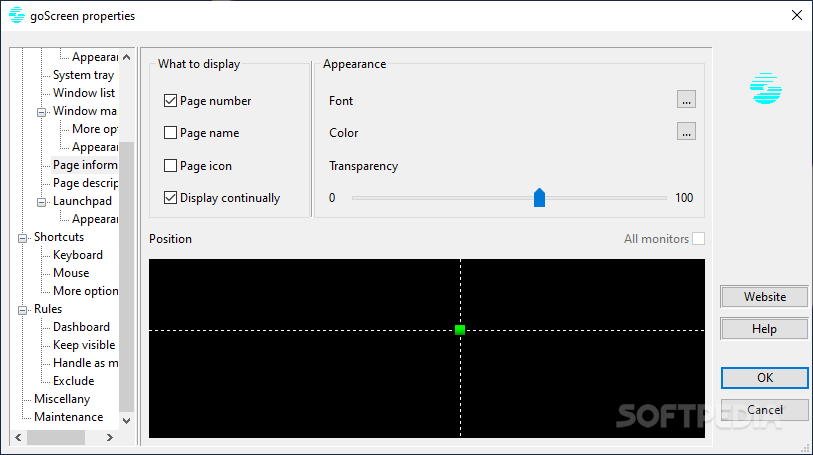Open the Font chooser ellipsis button

tap(686, 99)
